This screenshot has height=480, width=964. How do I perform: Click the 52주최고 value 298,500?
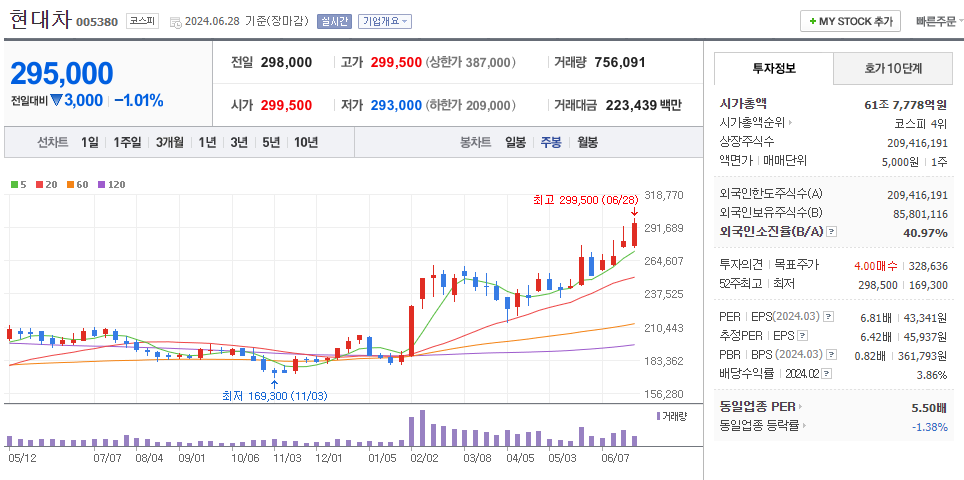(877, 285)
